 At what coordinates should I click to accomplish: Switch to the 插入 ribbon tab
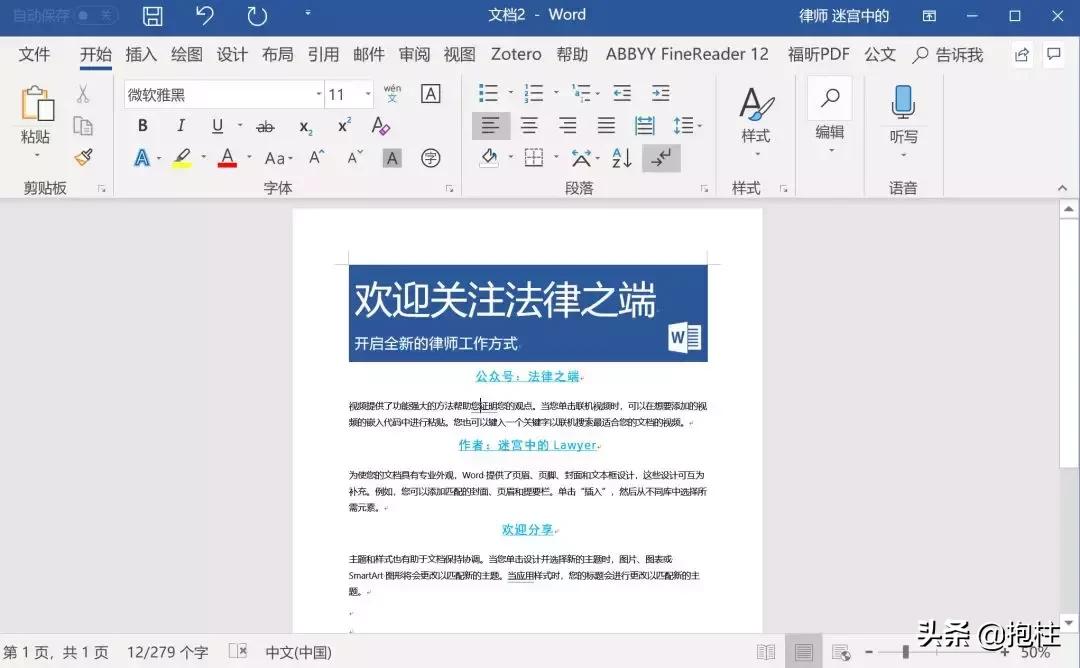pyautogui.click(x=140, y=54)
